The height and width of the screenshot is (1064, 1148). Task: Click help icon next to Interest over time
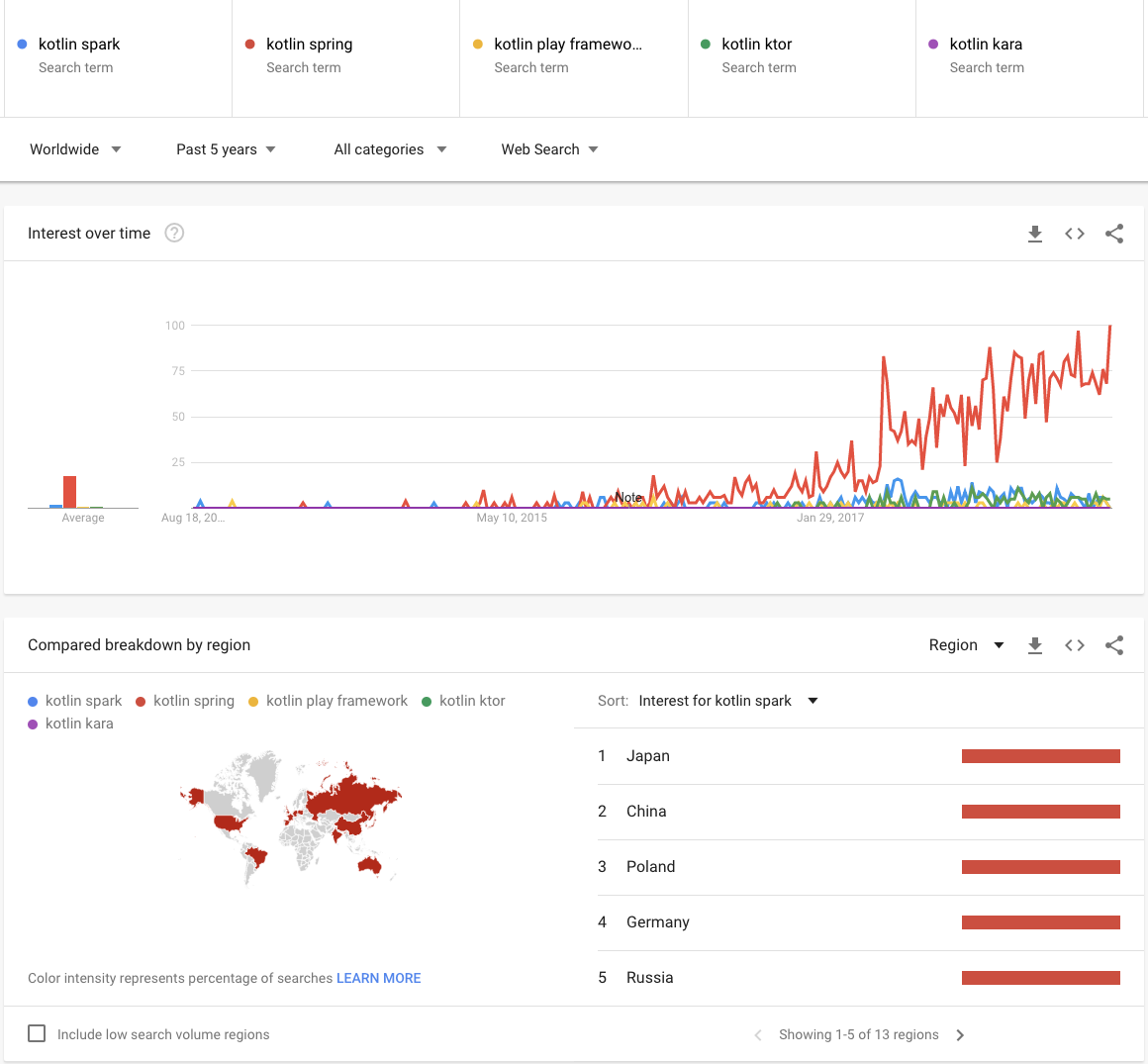point(174,234)
